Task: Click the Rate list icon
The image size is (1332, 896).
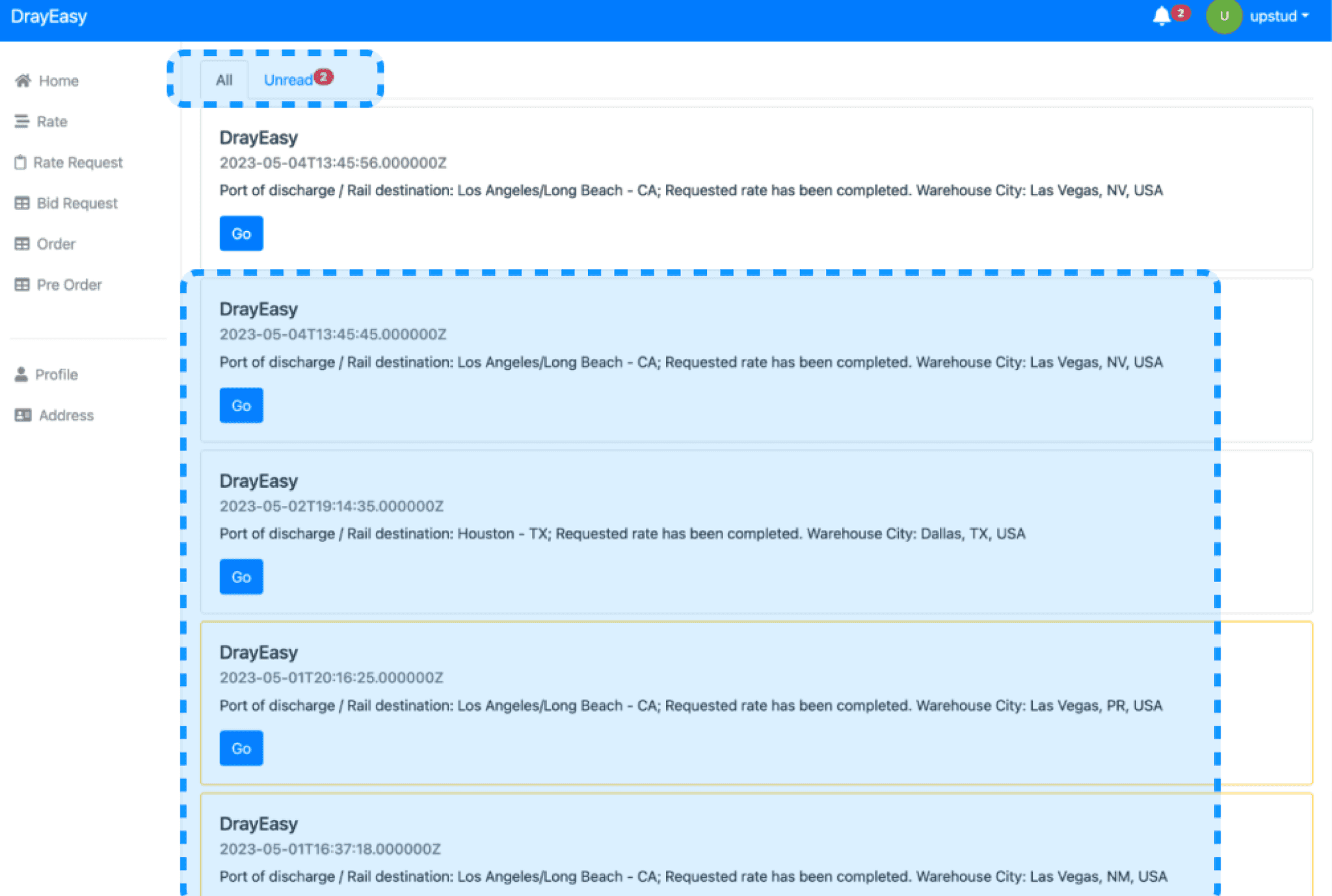Action: pos(21,122)
